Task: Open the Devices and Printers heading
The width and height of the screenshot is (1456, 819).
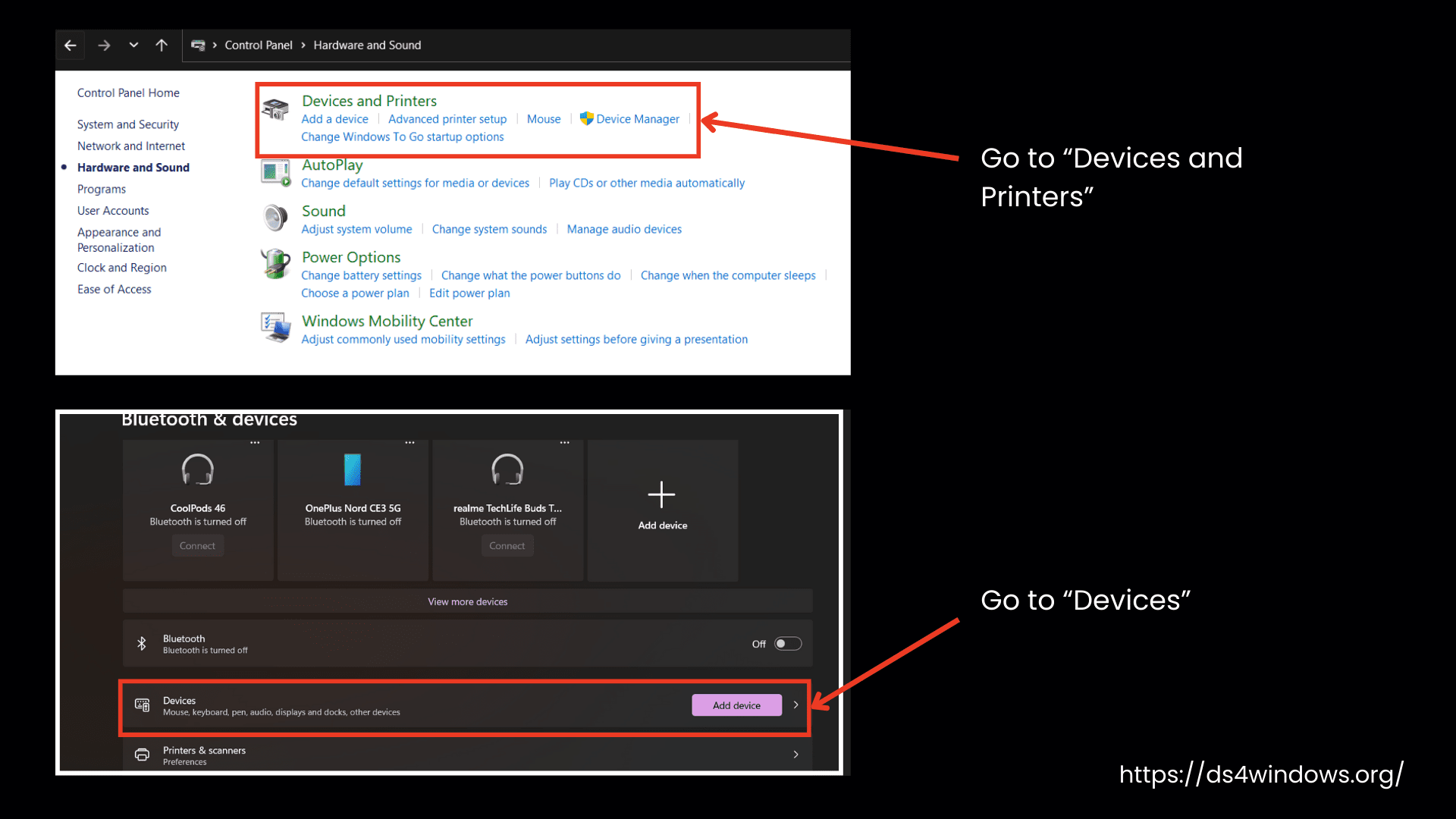Action: click(x=369, y=101)
